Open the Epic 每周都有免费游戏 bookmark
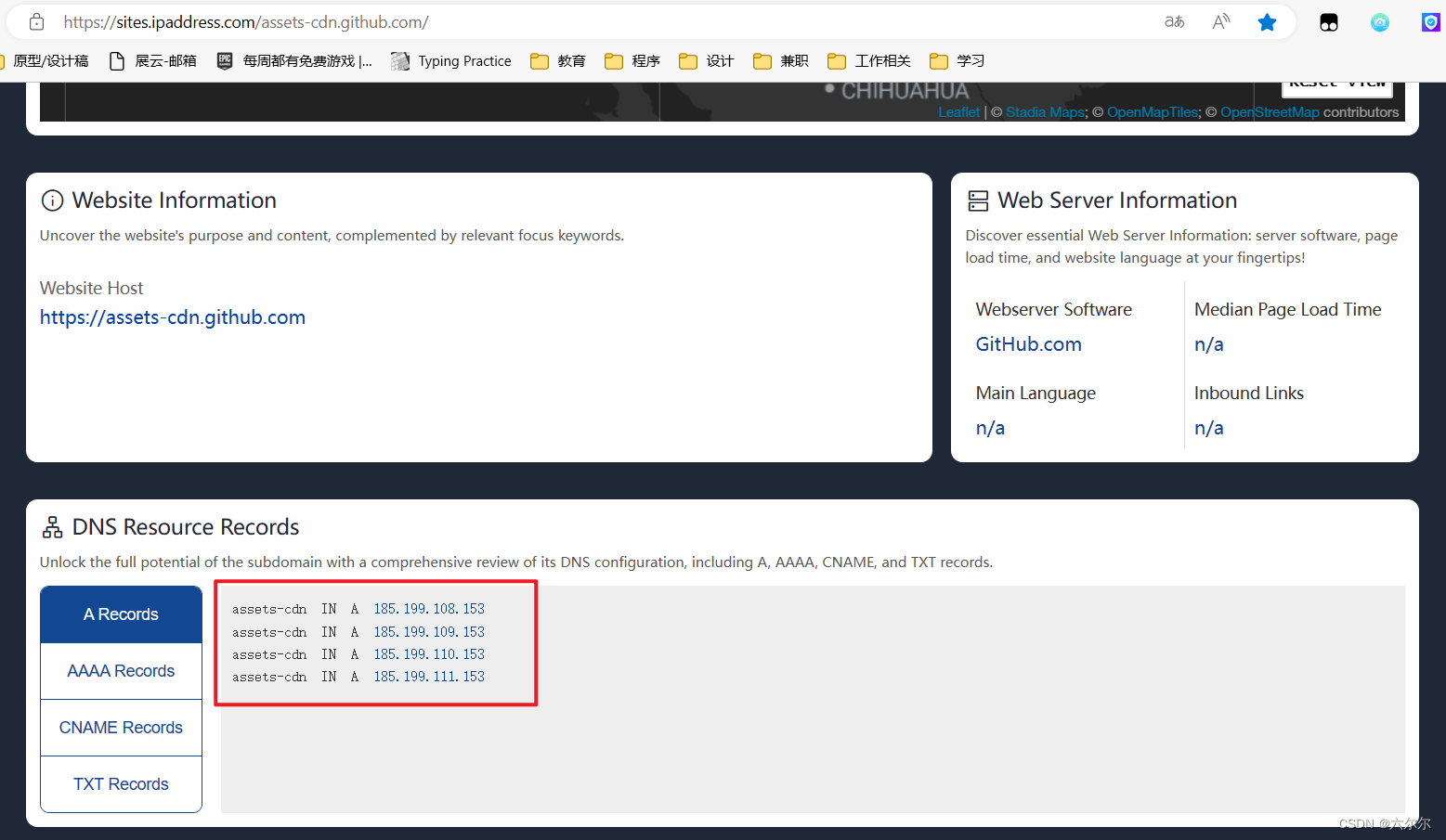The image size is (1446, 840). [x=294, y=61]
